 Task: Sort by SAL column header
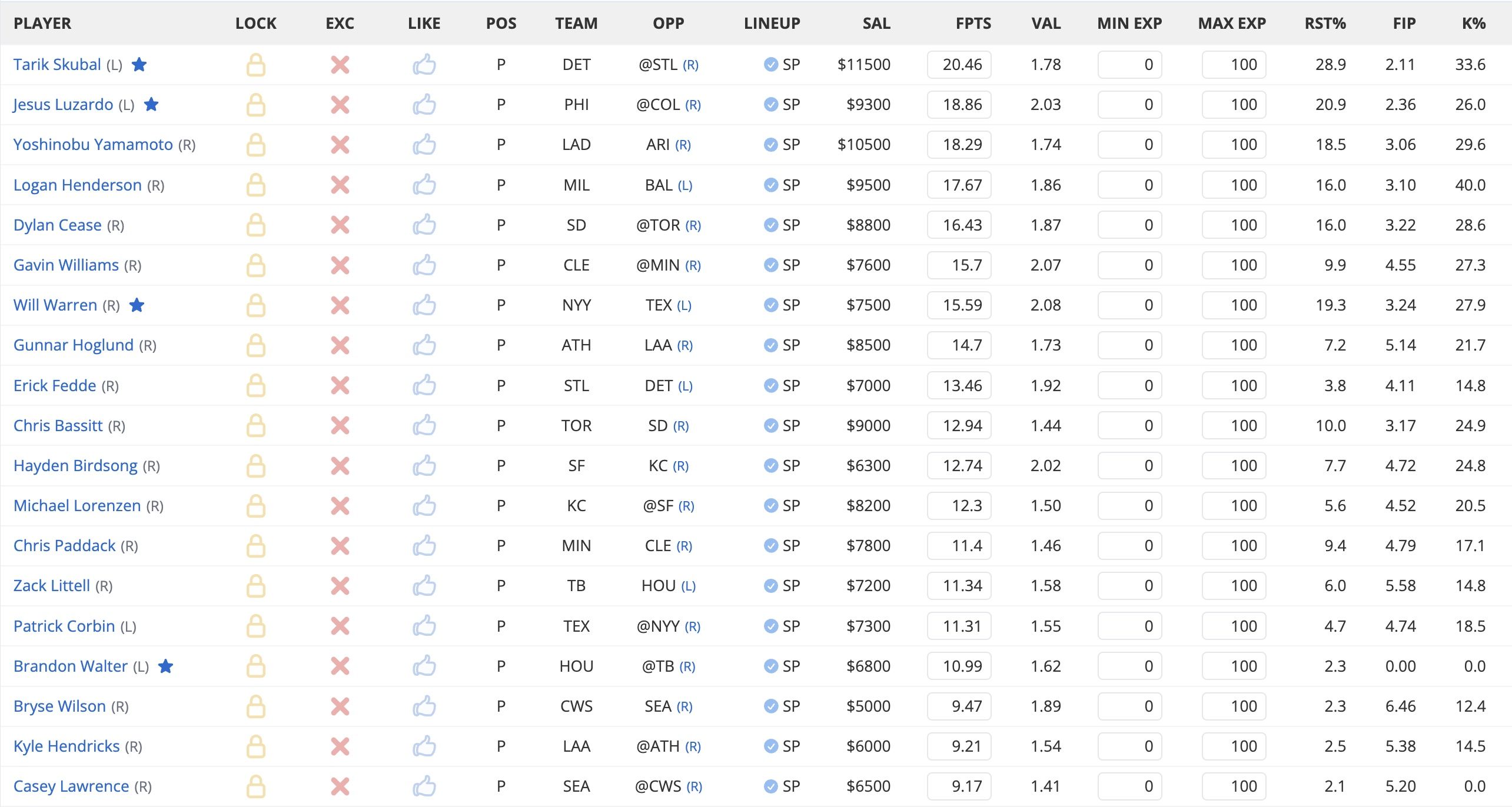pyautogui.click(x=876, y=24)
